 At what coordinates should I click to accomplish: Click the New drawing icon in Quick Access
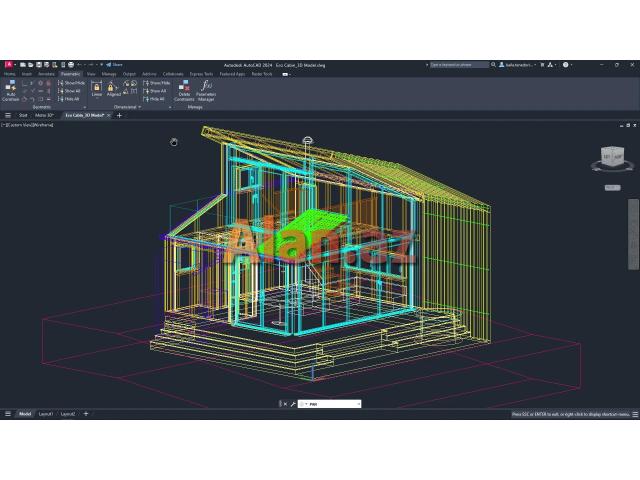(23, 64)
